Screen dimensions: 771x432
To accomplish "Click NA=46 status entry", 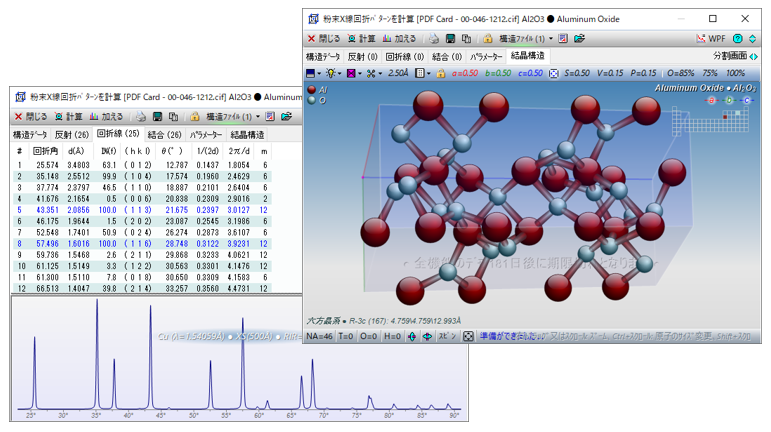I will 320,336.
